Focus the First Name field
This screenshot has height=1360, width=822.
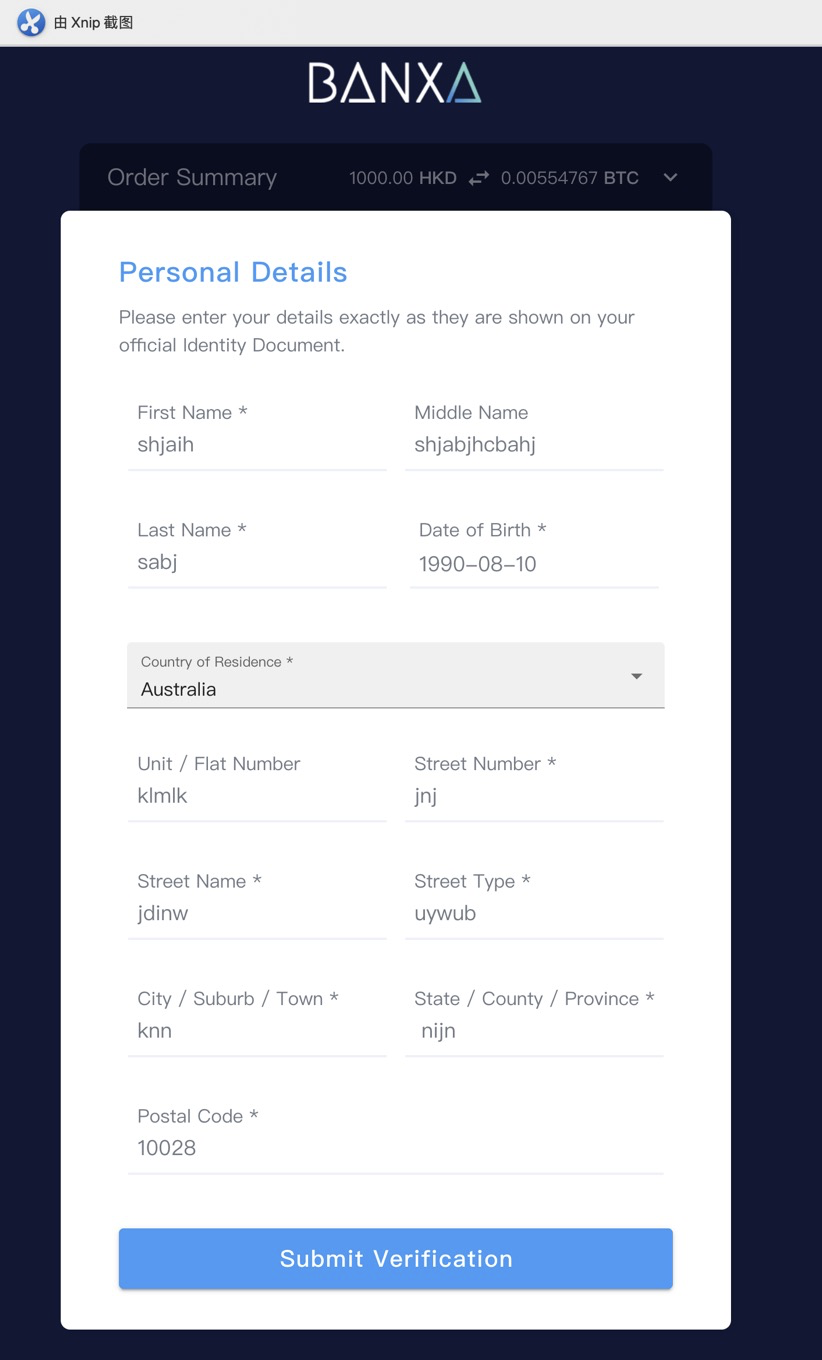256,445
